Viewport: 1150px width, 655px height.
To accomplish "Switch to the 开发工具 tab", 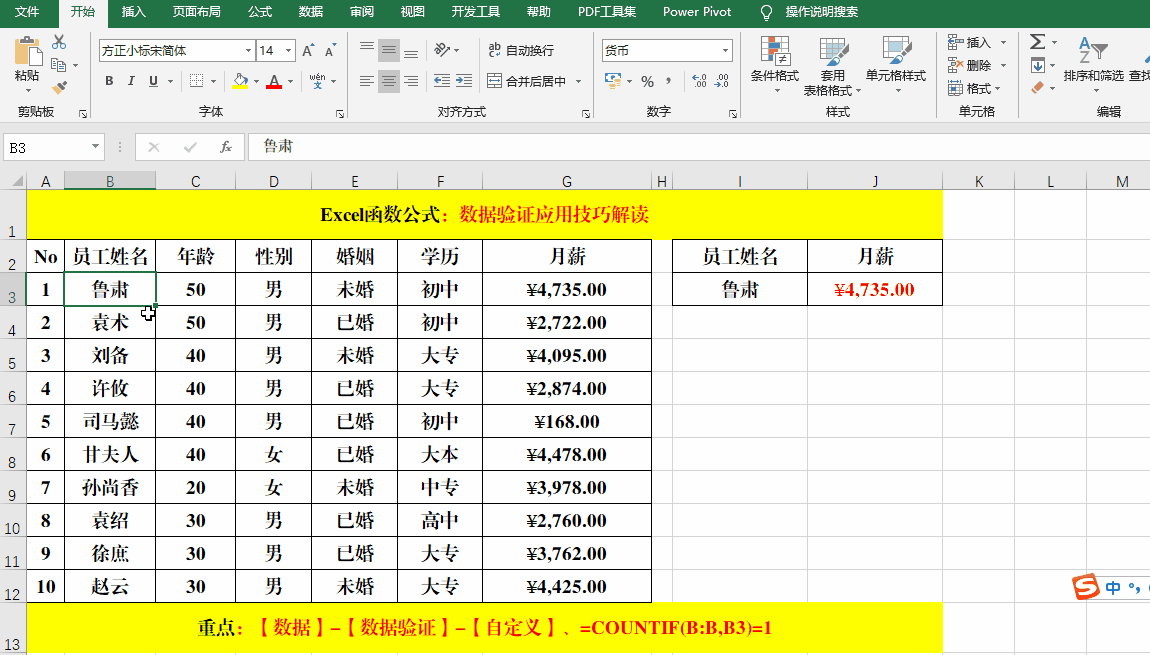I will (x=475, y=12).
